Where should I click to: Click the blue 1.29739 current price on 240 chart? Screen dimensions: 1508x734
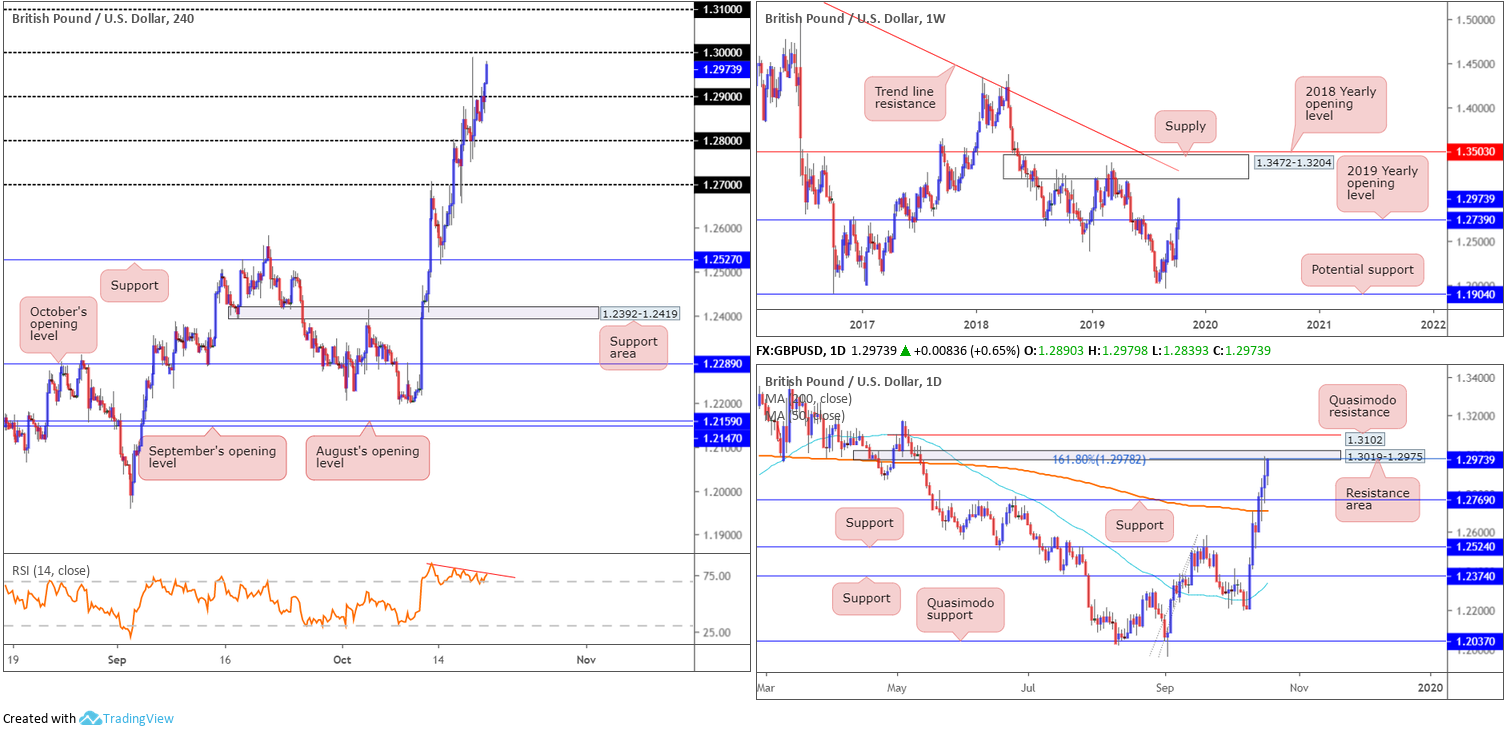point(722,69)
